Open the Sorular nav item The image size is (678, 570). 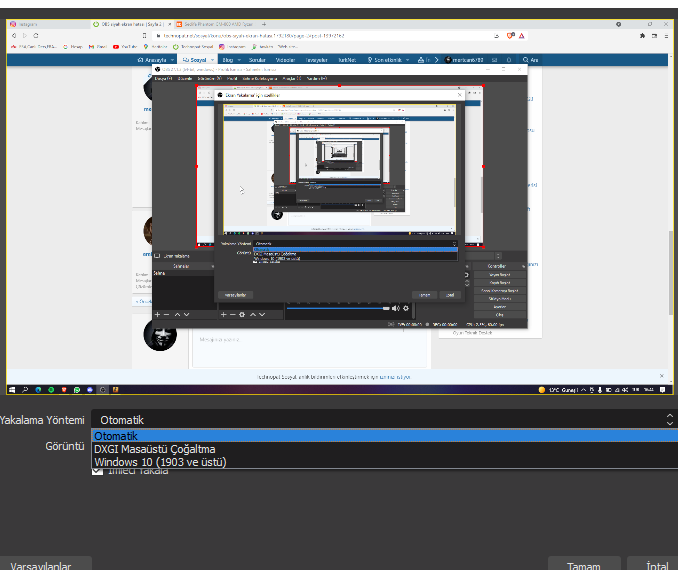tap(257, 60)
